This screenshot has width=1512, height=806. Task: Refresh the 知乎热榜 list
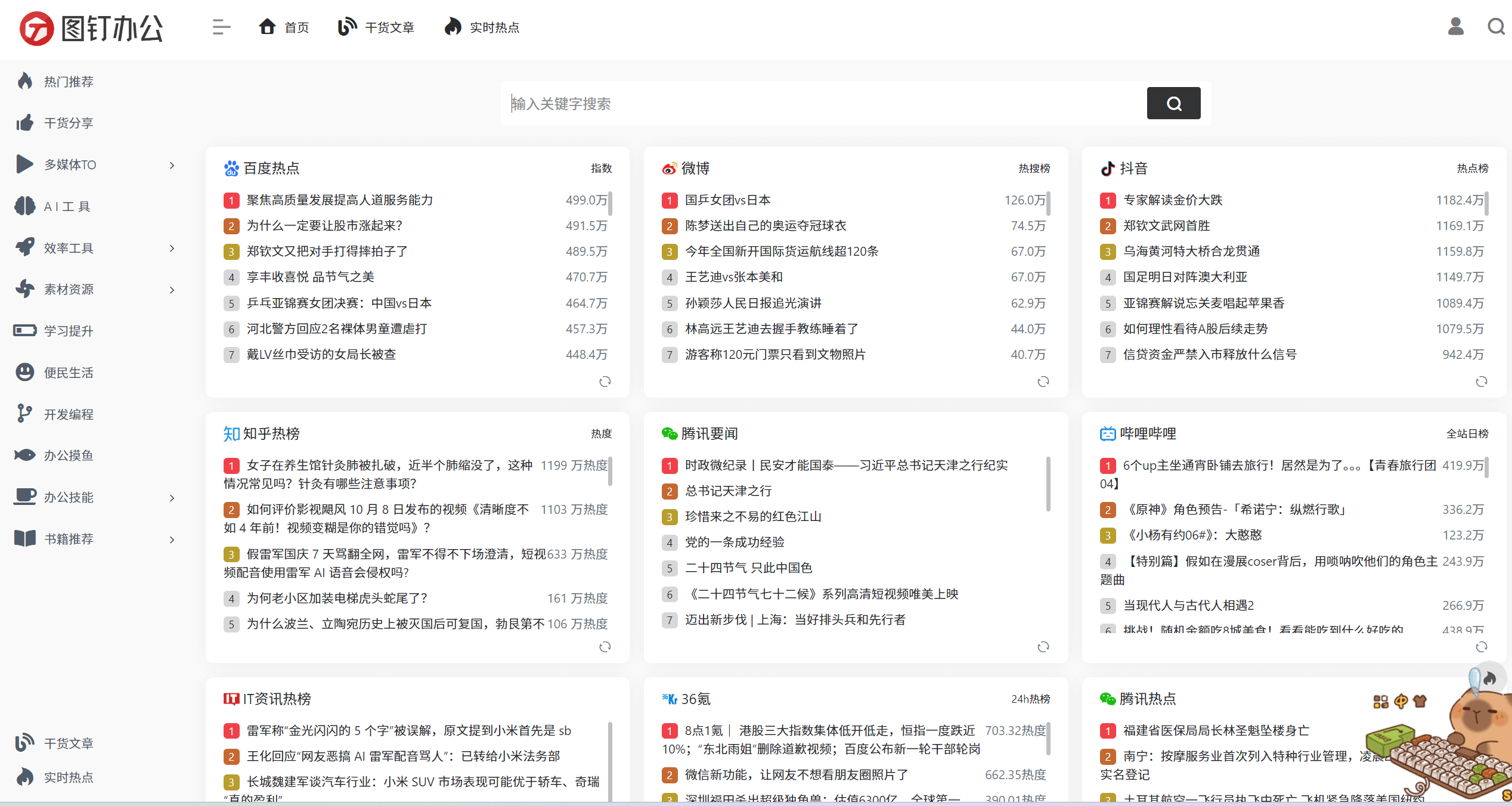pos(605,647)
